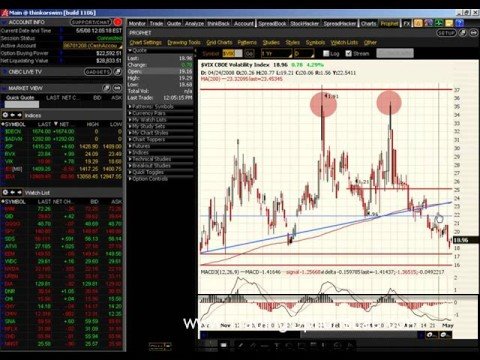Viewport: 480px width, 360px height.
Task: Open the 1 Yr time range dropdown
Action: 277,53
